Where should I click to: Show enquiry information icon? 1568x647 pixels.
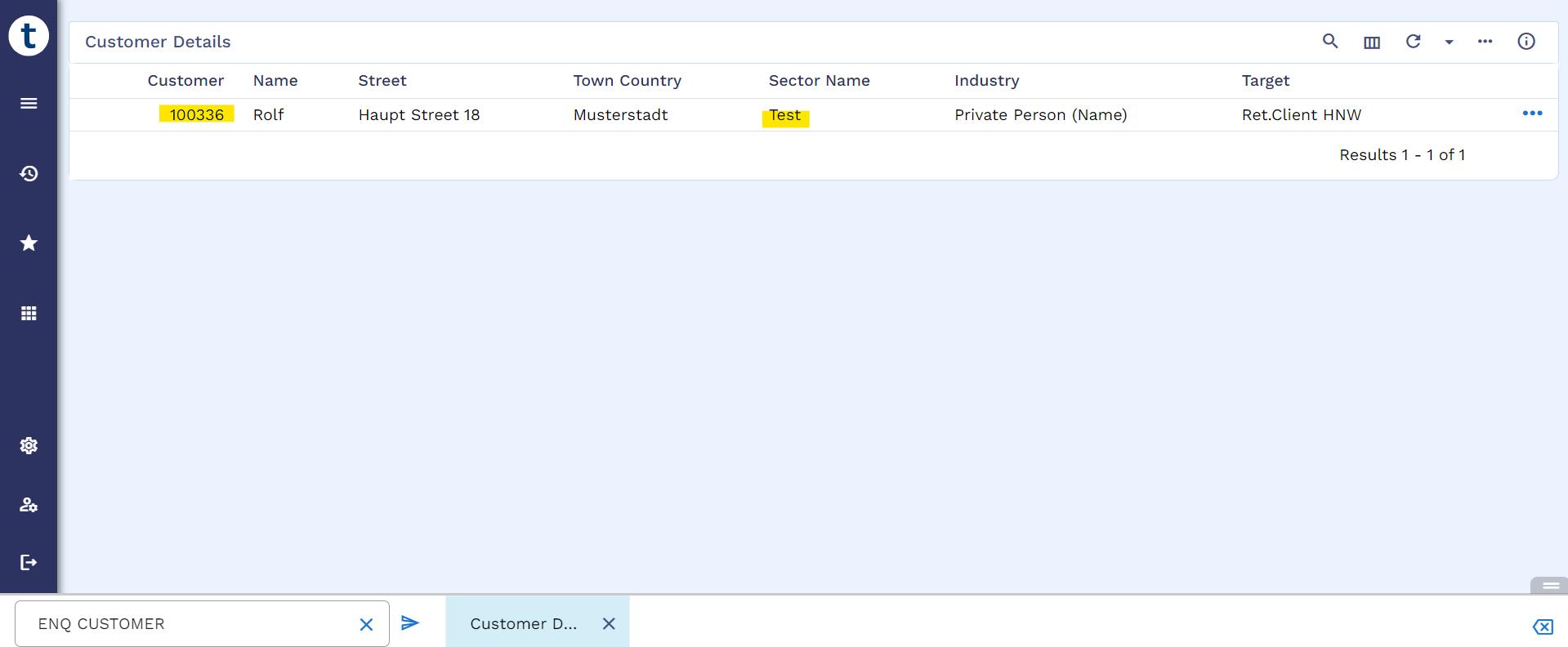pyautogui.click(x=1526, y=42)
